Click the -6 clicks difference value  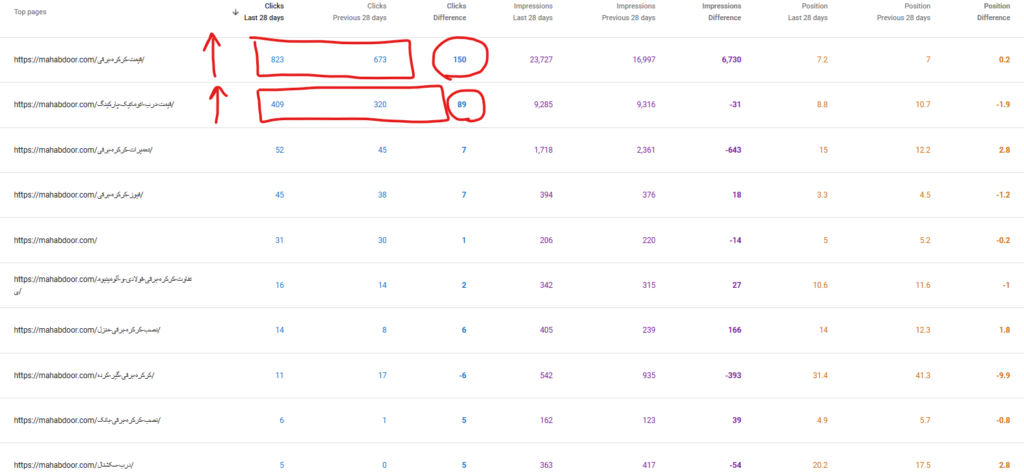click(462, 375)
